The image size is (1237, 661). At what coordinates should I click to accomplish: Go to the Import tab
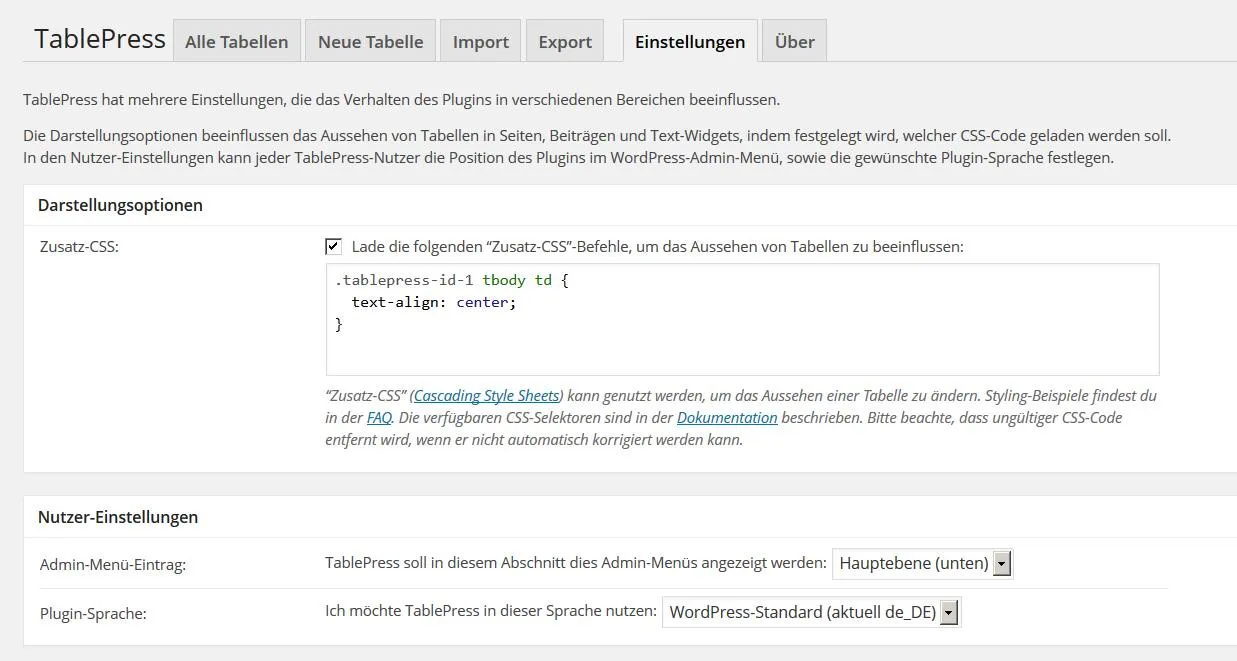481,41
